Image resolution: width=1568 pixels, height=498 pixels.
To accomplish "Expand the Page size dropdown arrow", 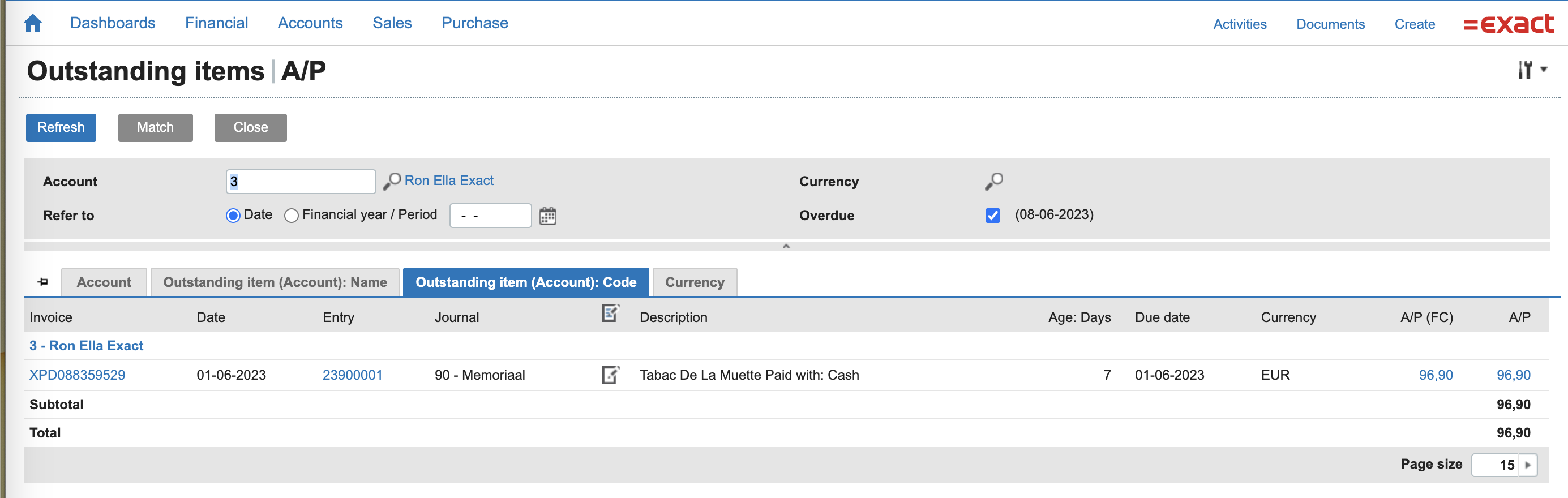I will pyautogui.click(x=1527, y=465).
